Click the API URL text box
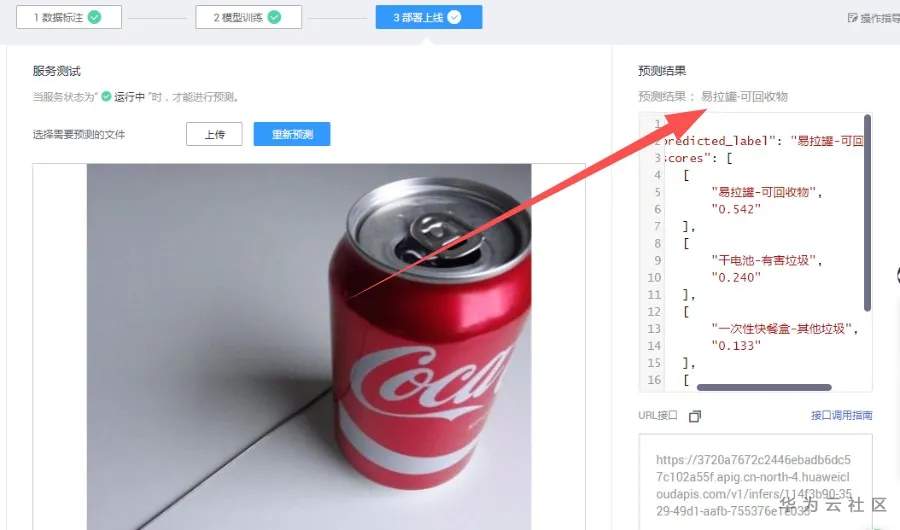The image size is (900, 530). (755, 482)
